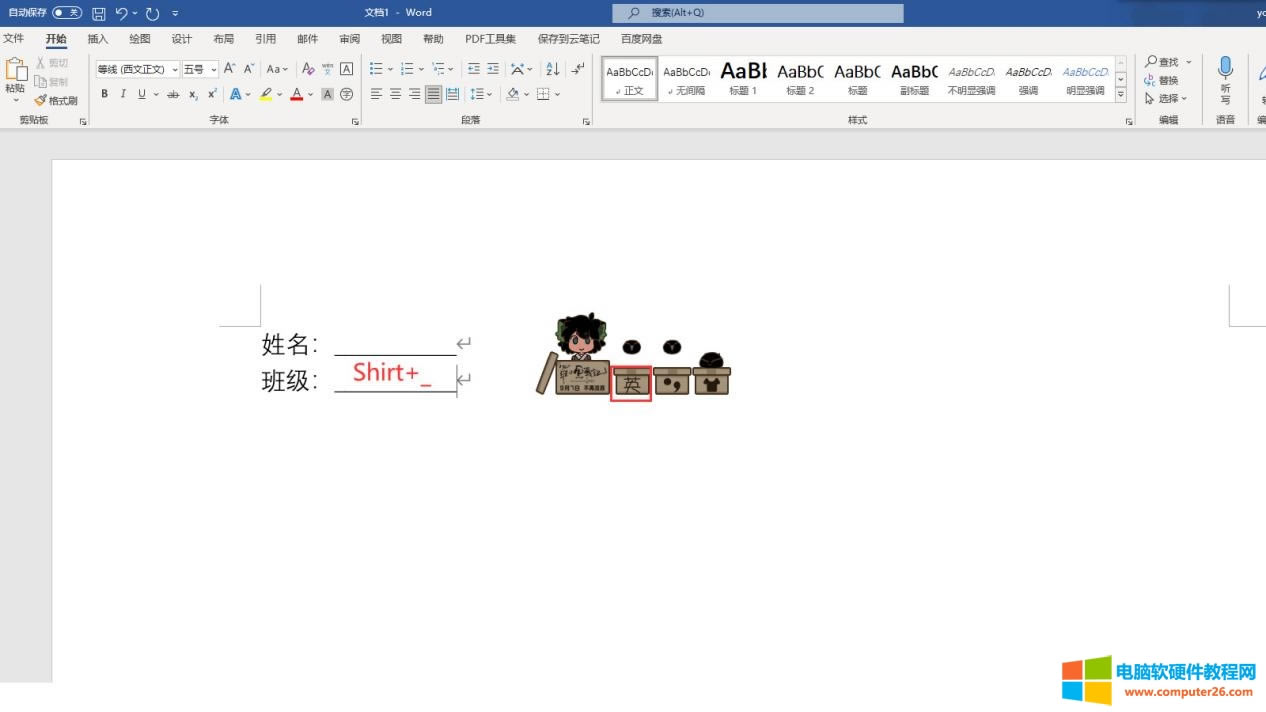
Task: Center-align the paragraph text
Action: tap(395, 94)
